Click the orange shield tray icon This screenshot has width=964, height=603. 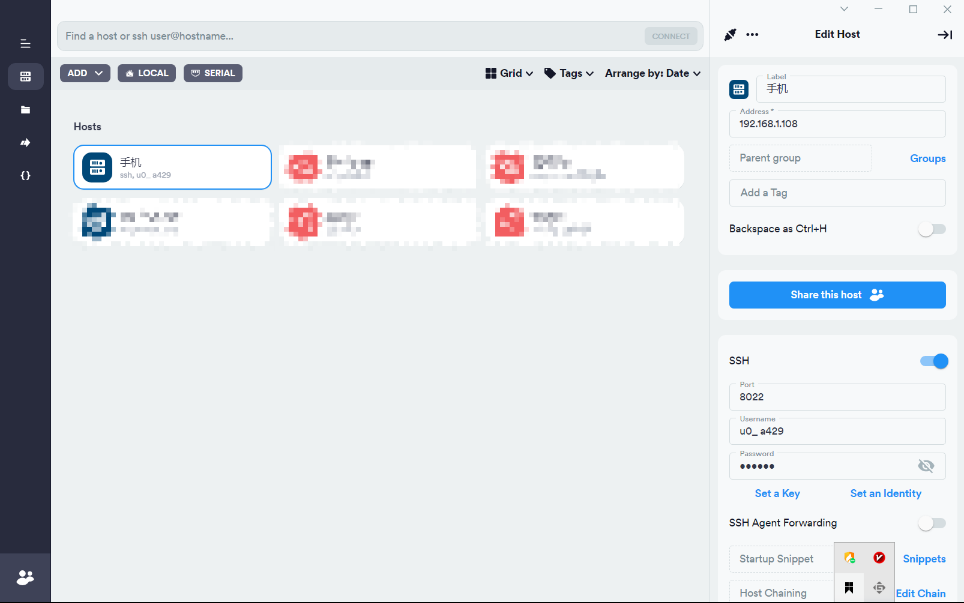(x=849, y=558)
